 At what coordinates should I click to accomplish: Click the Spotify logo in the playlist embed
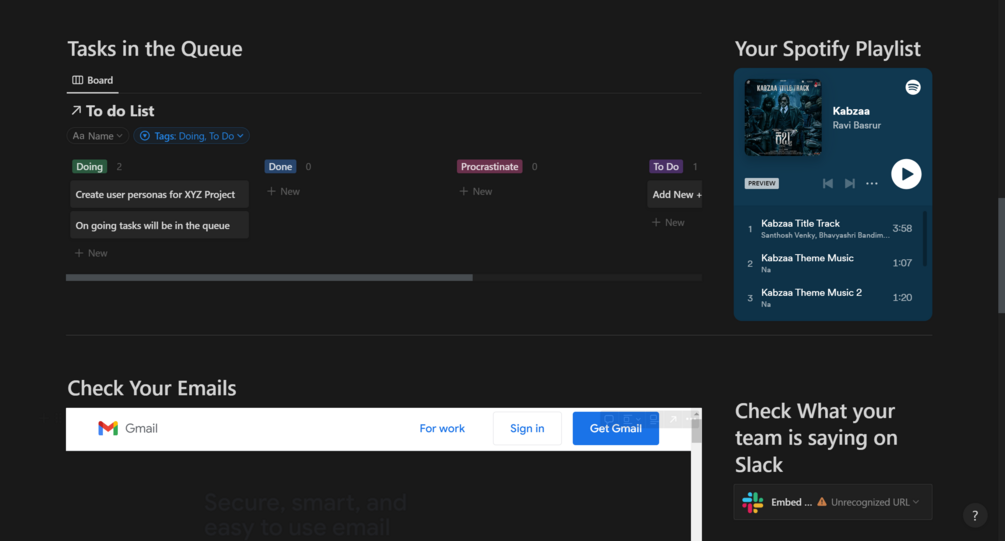pos(913,87)
